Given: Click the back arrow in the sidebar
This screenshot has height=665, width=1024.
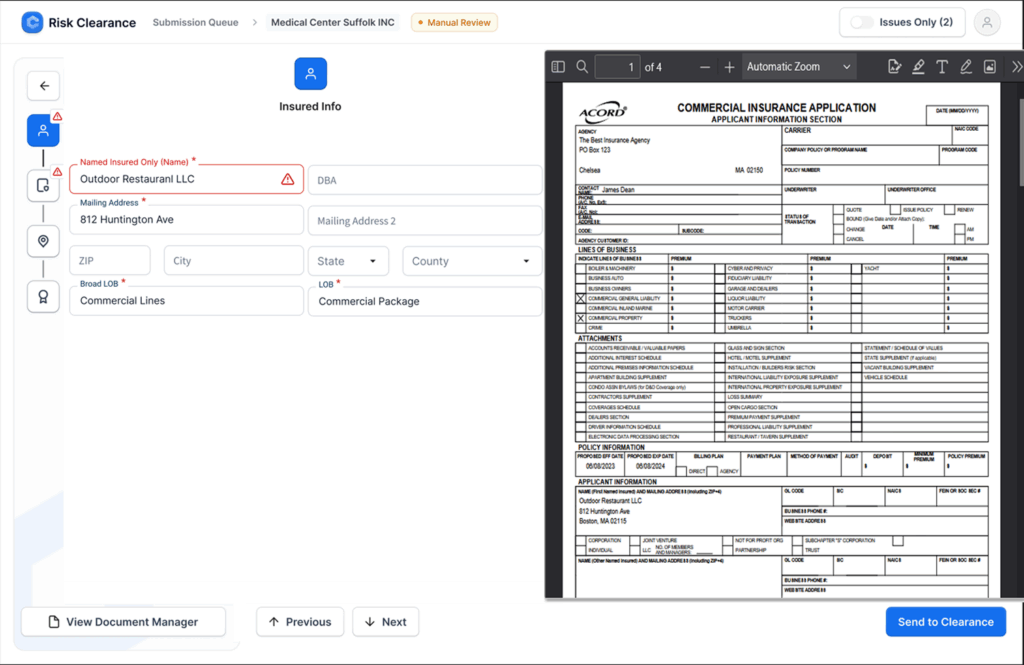Looking at the screenshot, I should point(43,86).
